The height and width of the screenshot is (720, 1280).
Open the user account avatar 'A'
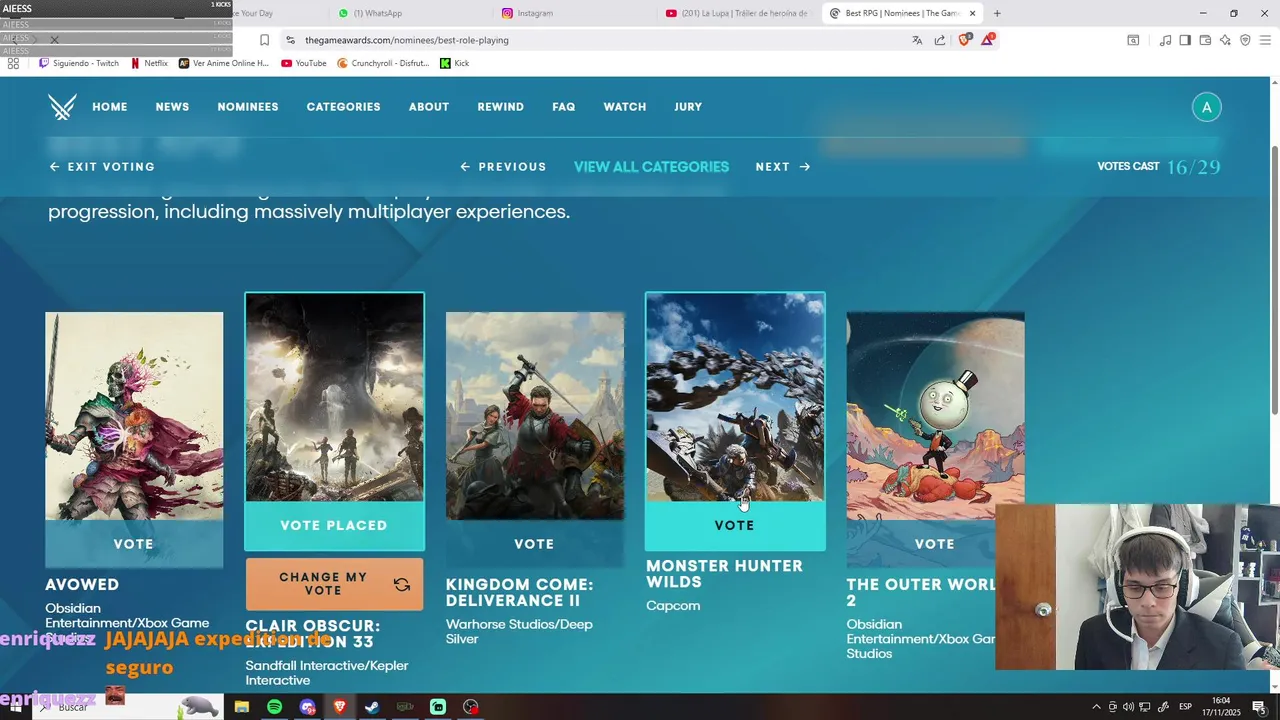point(1206,107)
